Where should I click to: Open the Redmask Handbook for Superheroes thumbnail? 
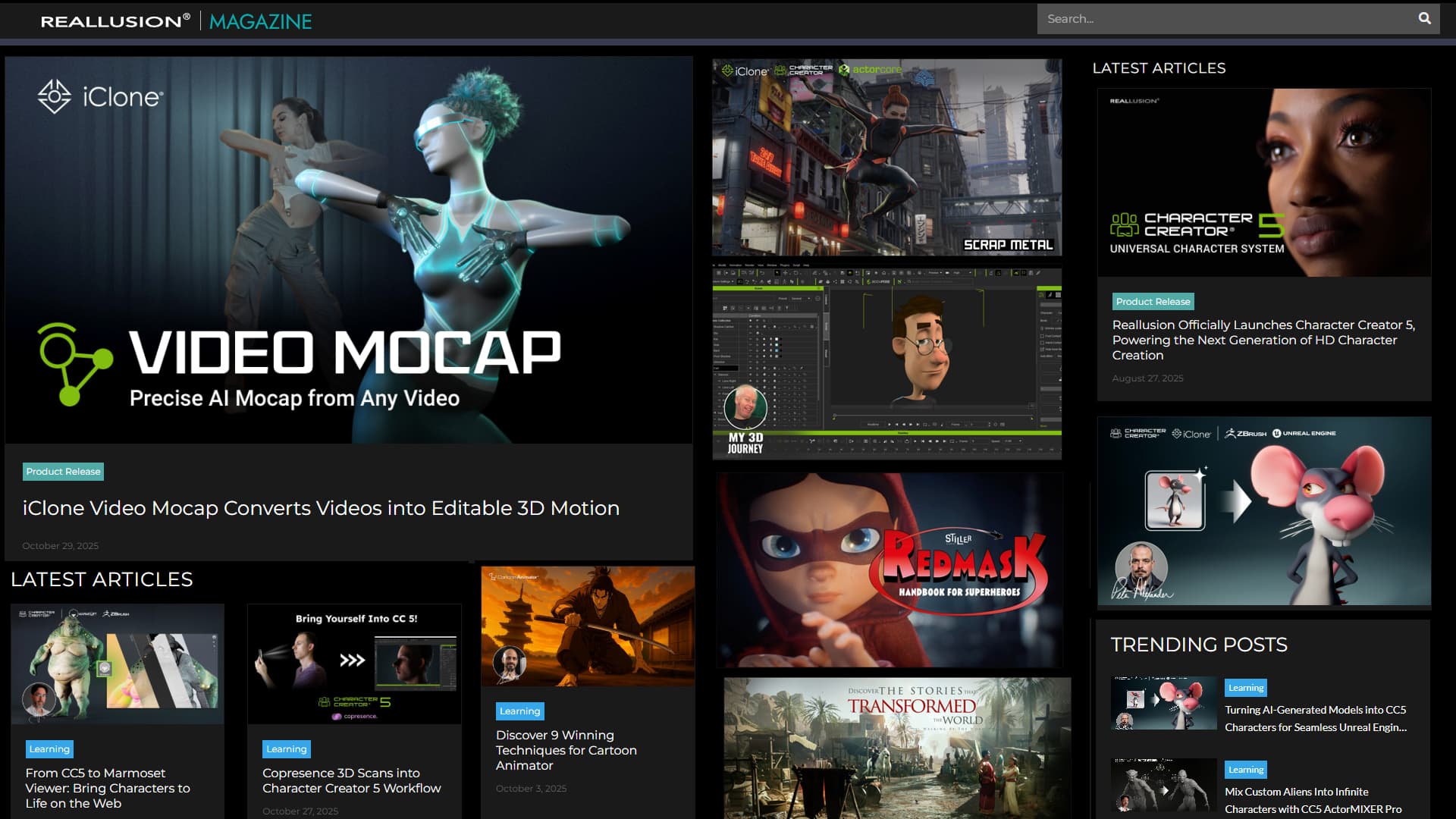tap(889, 570)
